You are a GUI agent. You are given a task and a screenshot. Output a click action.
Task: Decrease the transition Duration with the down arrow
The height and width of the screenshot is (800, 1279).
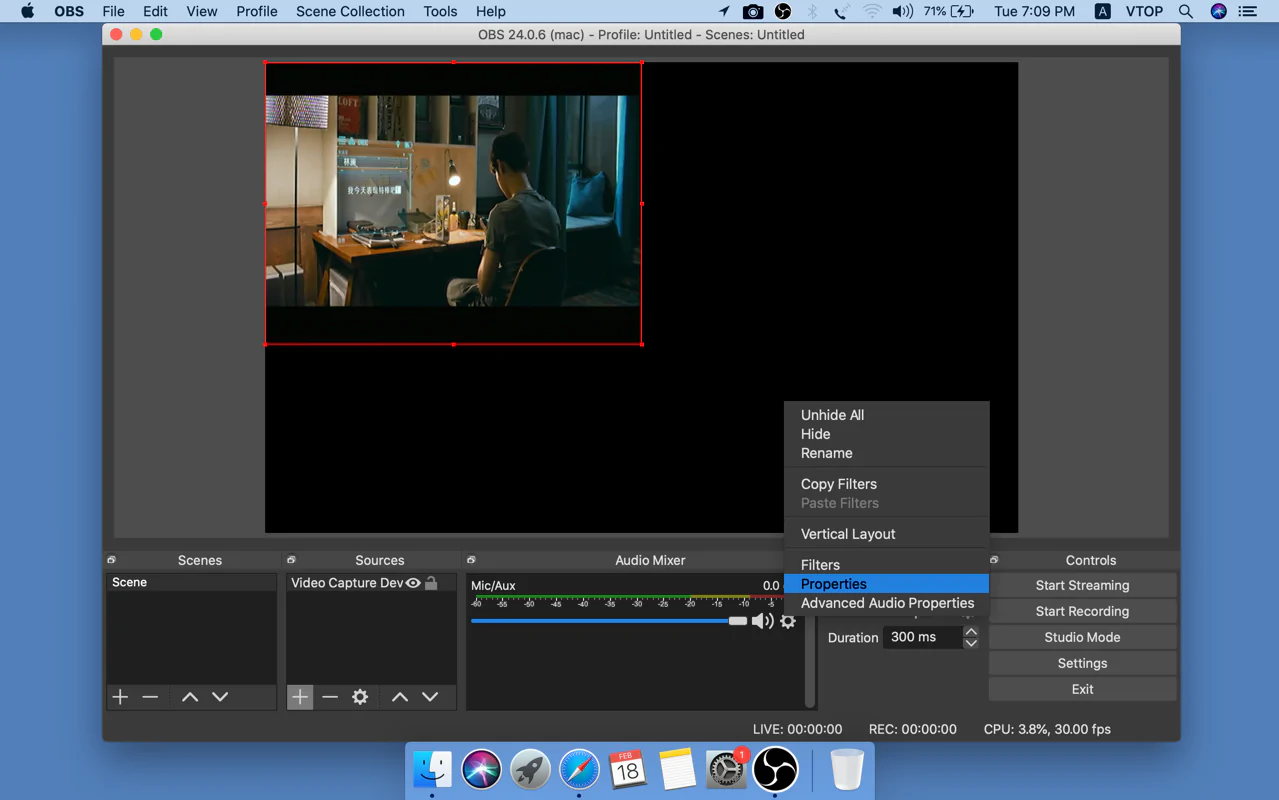[x=971, y=643]
